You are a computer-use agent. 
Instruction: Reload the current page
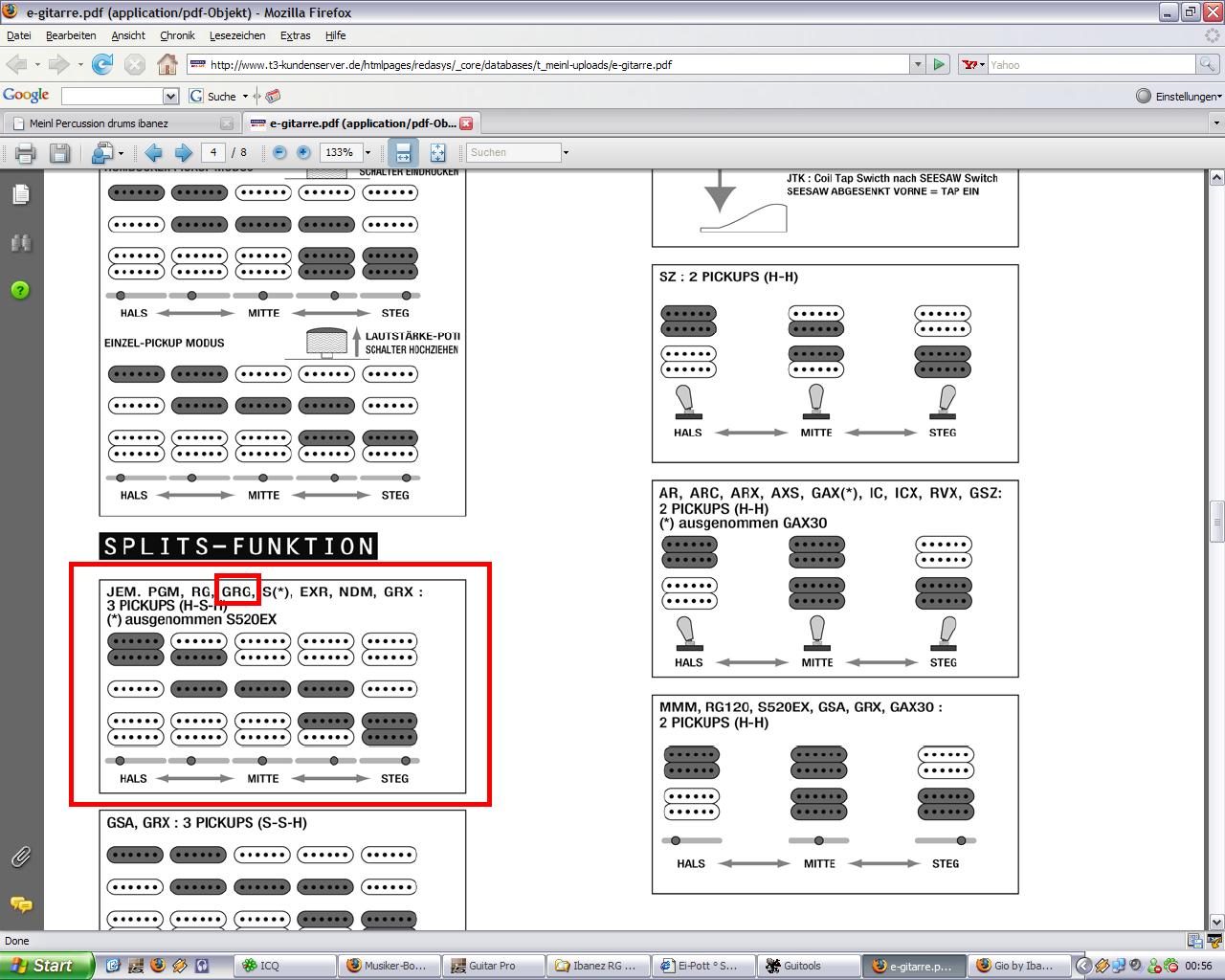pos(102,64)
